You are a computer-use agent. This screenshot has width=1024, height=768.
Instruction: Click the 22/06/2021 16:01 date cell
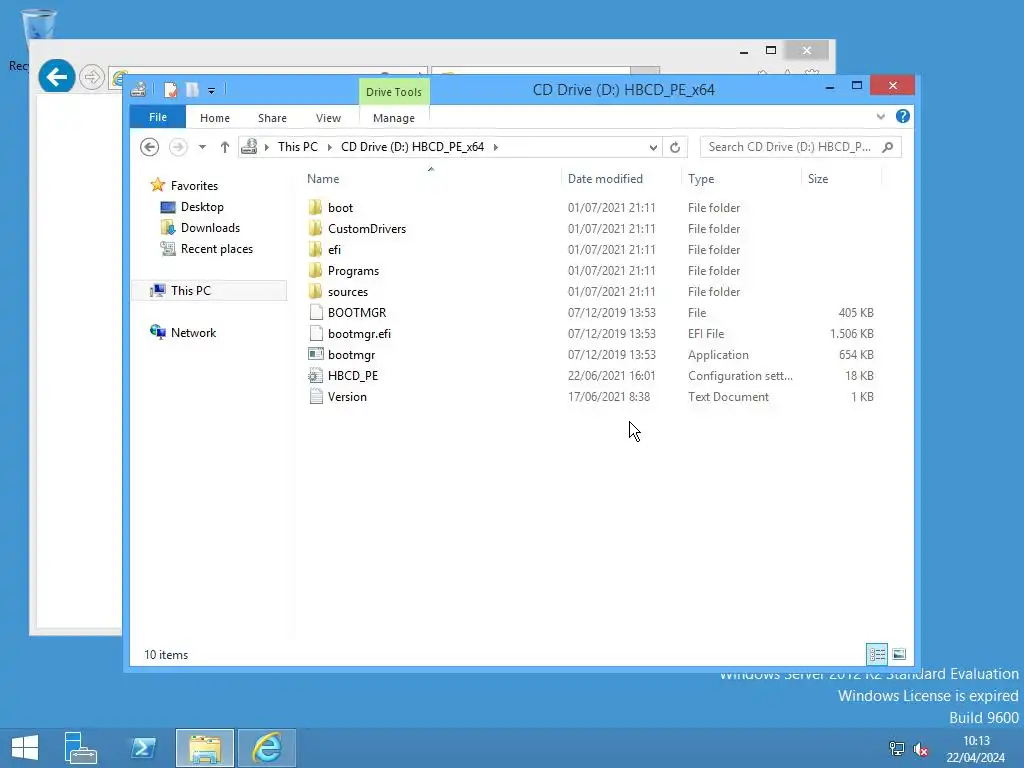[x=611, y=376]
